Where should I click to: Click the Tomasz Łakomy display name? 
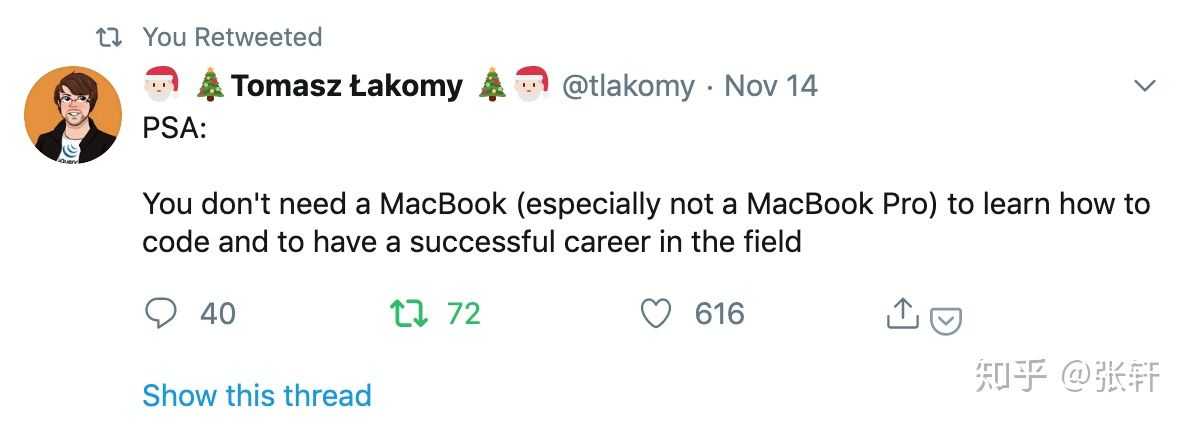coord(346,87)
